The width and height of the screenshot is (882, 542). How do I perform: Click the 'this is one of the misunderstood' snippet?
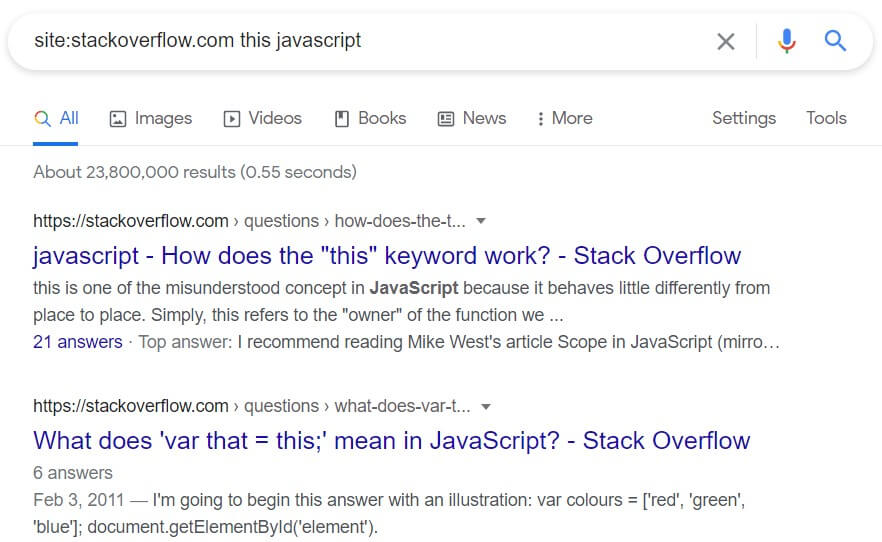401,301
